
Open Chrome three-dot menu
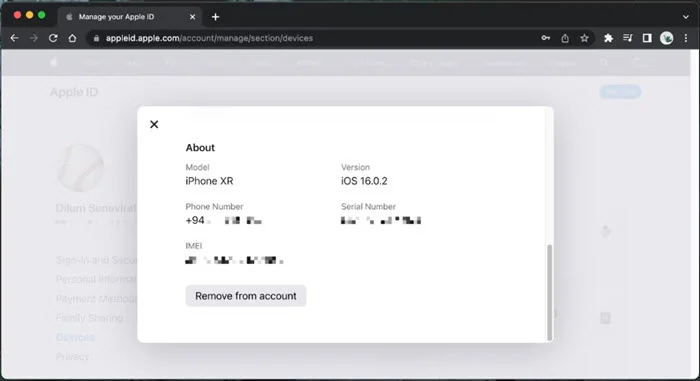(686, 38)
